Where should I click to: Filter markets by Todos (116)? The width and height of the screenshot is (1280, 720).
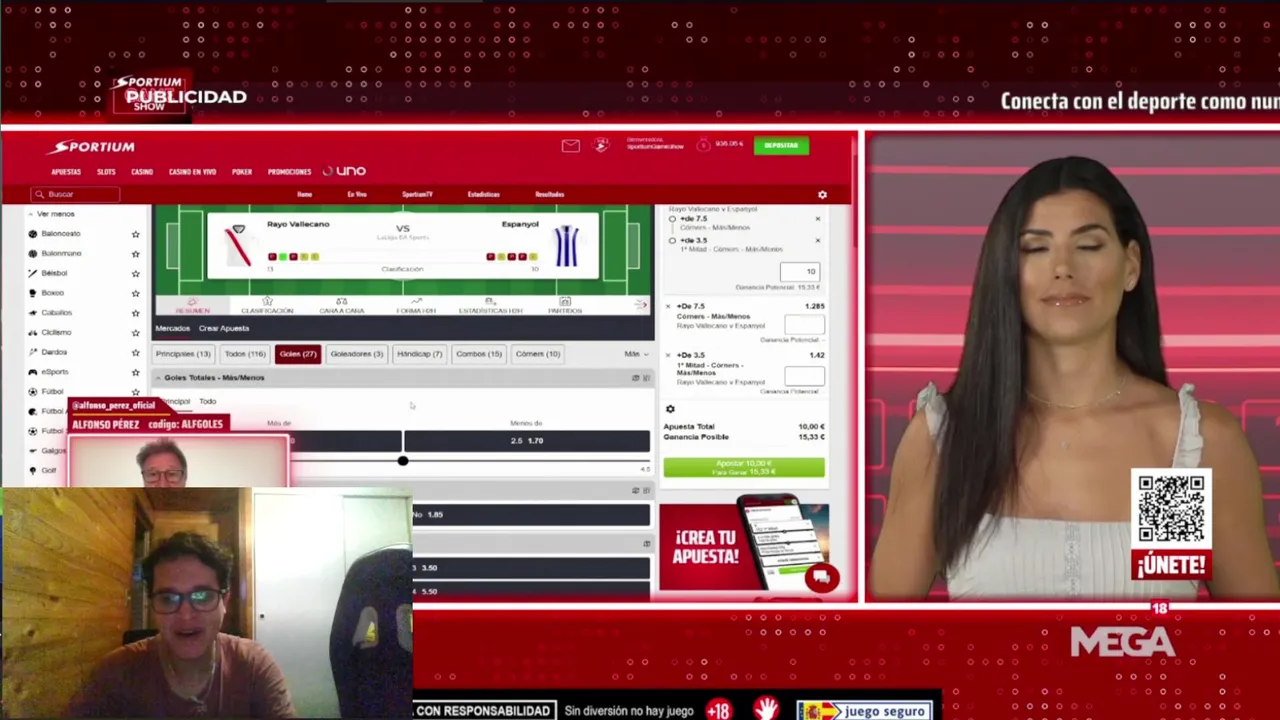tap(245, 354)
